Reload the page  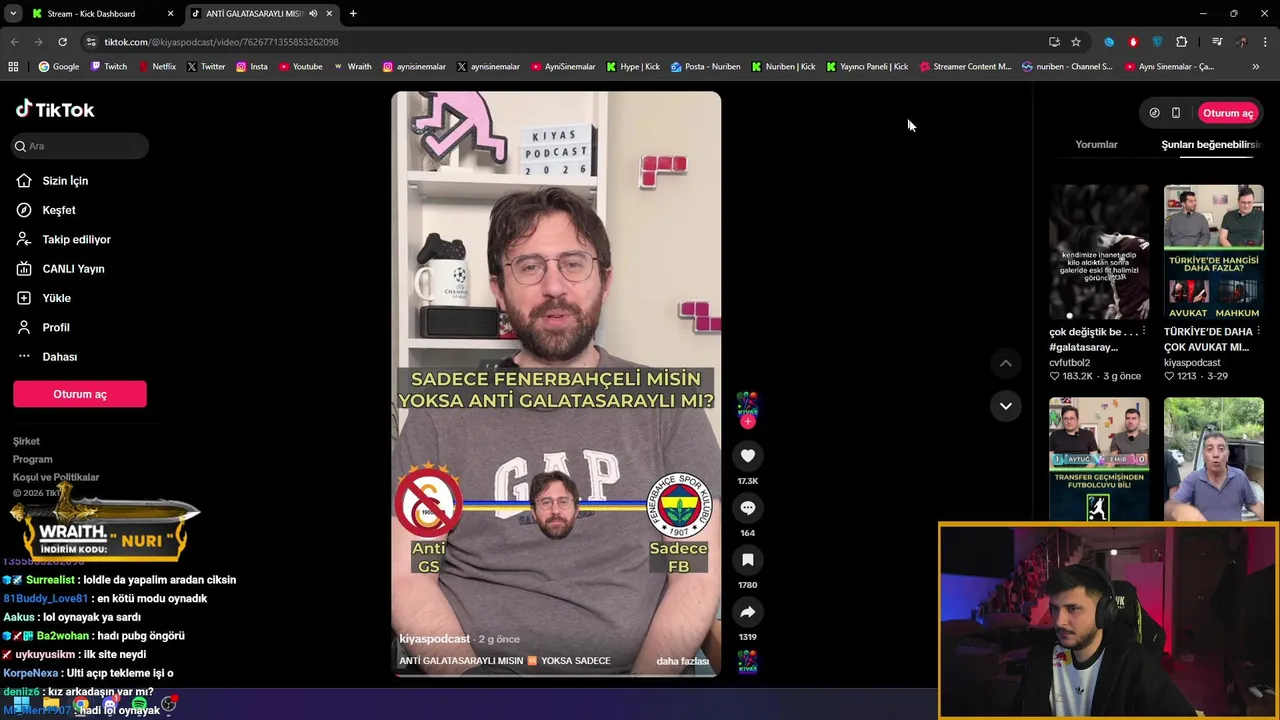pos(62,42)
